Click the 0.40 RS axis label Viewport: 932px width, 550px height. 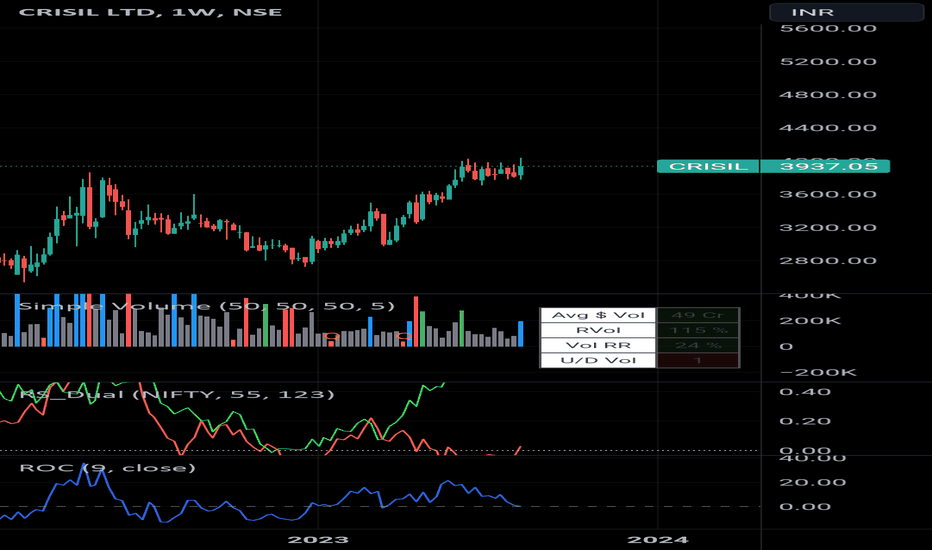(x=805, y=392)
